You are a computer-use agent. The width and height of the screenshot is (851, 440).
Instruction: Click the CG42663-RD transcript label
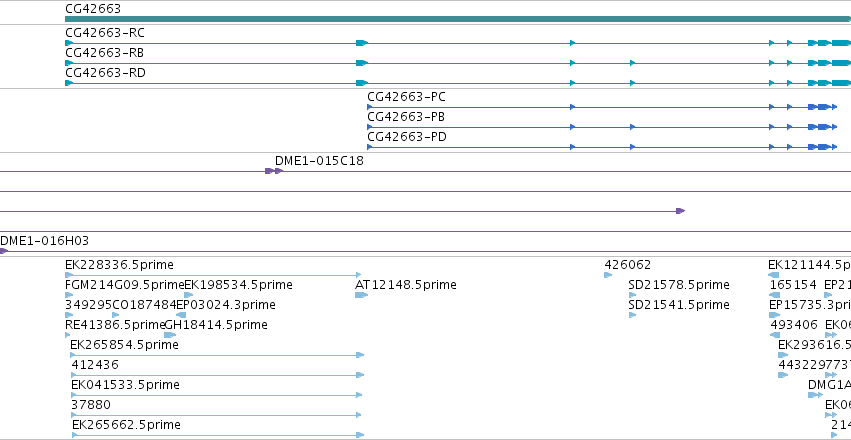coord(105,73)
